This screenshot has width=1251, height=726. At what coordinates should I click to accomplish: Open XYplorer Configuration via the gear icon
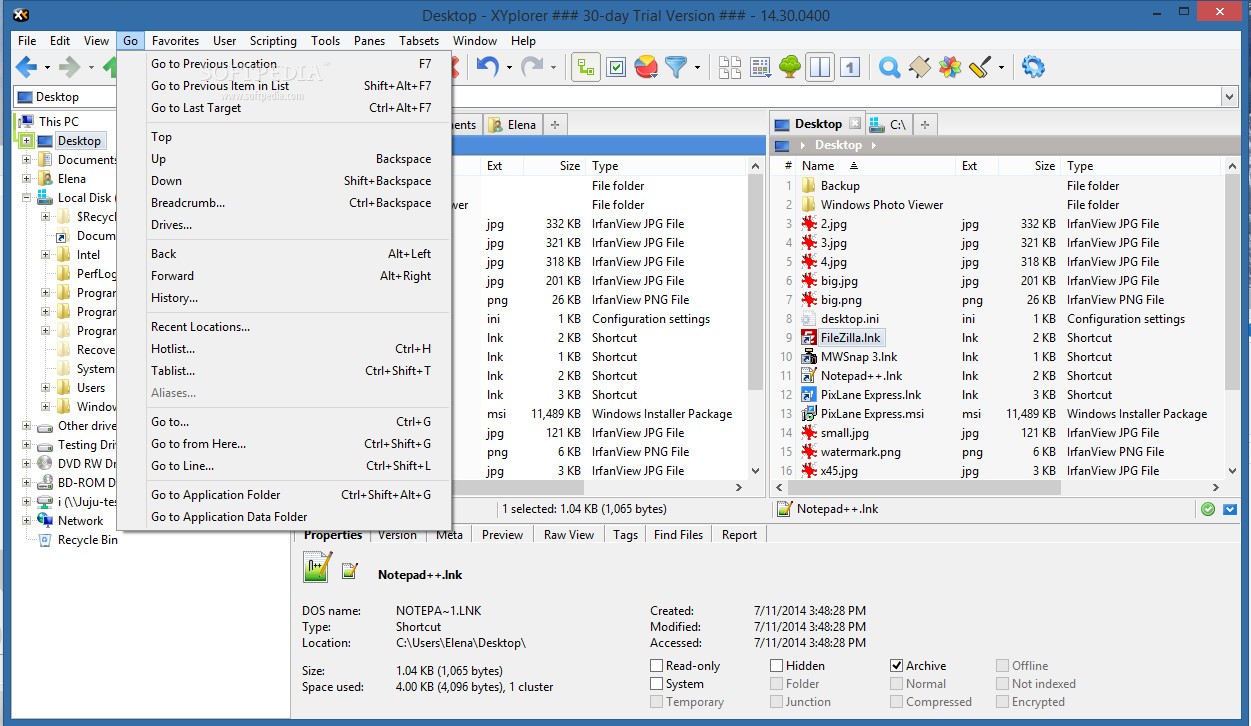coord(1032,67)
